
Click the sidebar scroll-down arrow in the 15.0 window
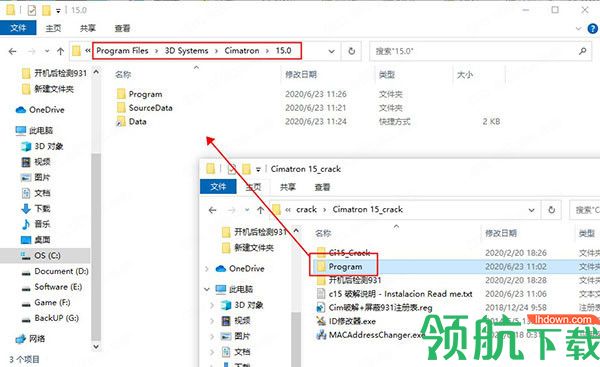96,347
